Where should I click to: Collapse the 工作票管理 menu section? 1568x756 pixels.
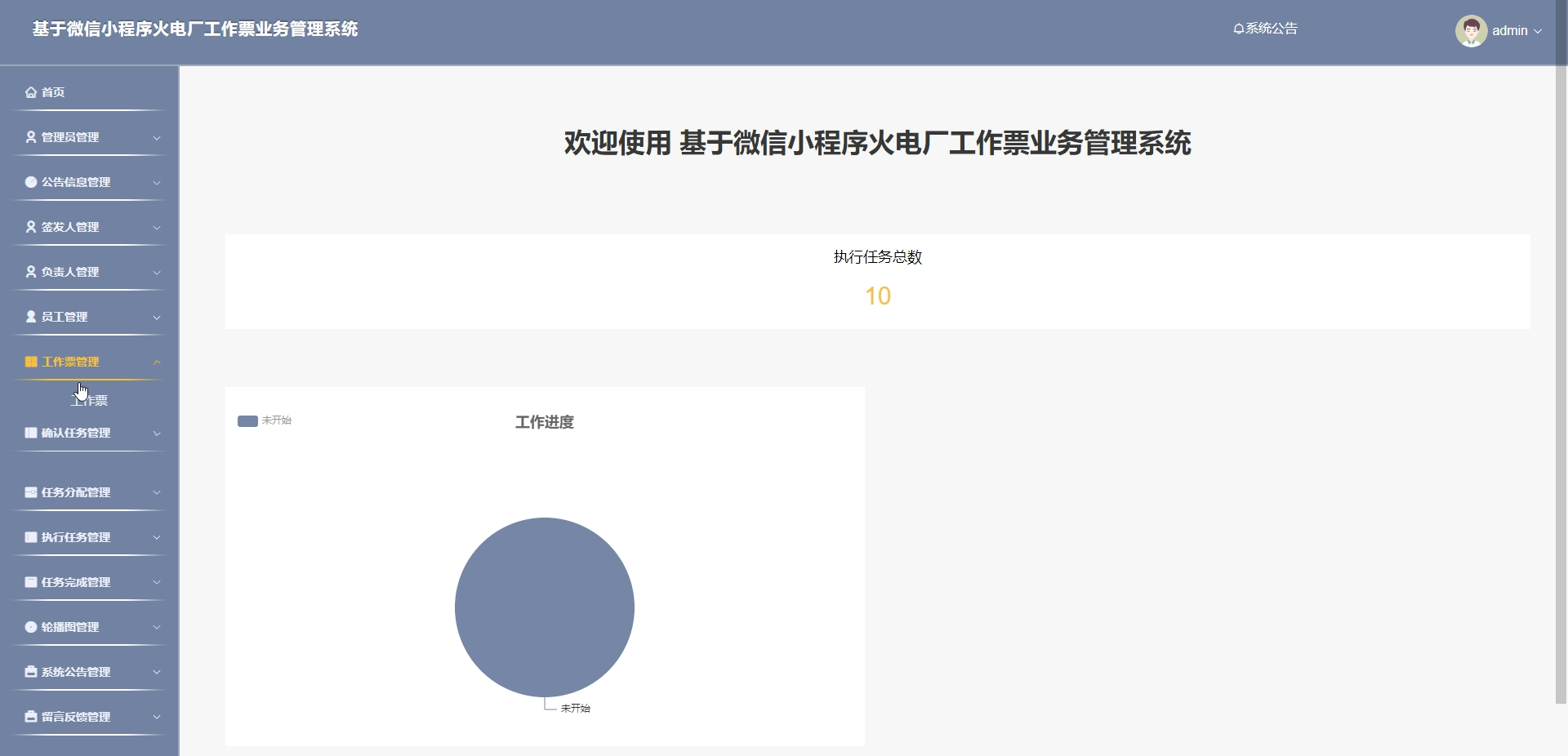90,362
